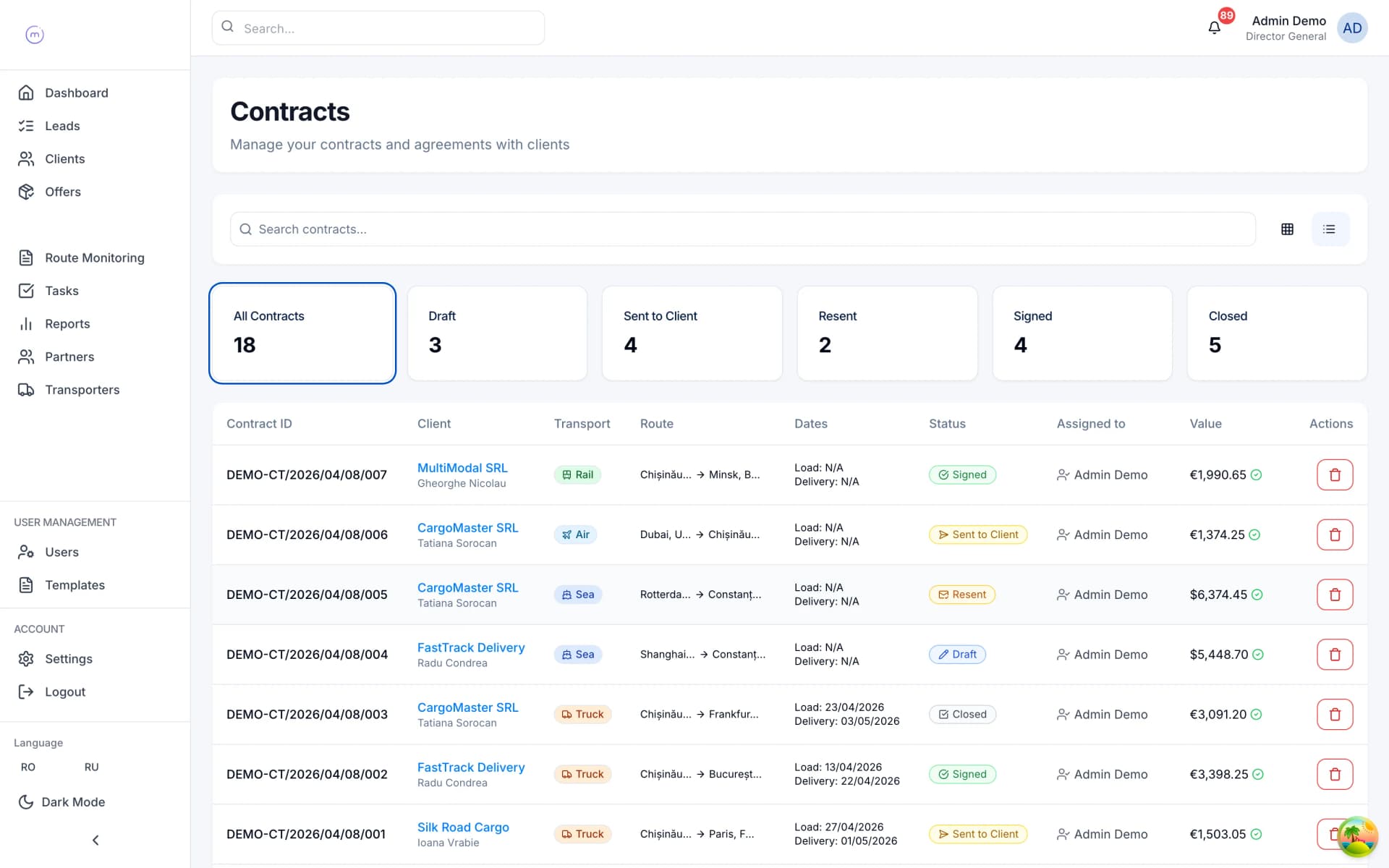
Task: Open MultiModal SRL client link
Action: point(462,468)
